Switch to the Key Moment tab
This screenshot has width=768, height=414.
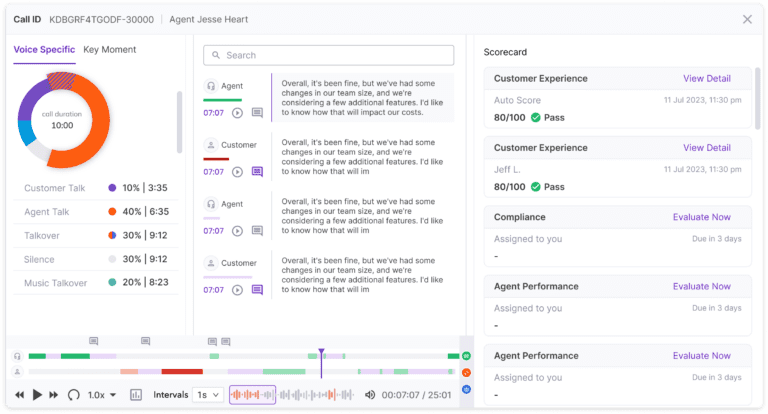110,49
